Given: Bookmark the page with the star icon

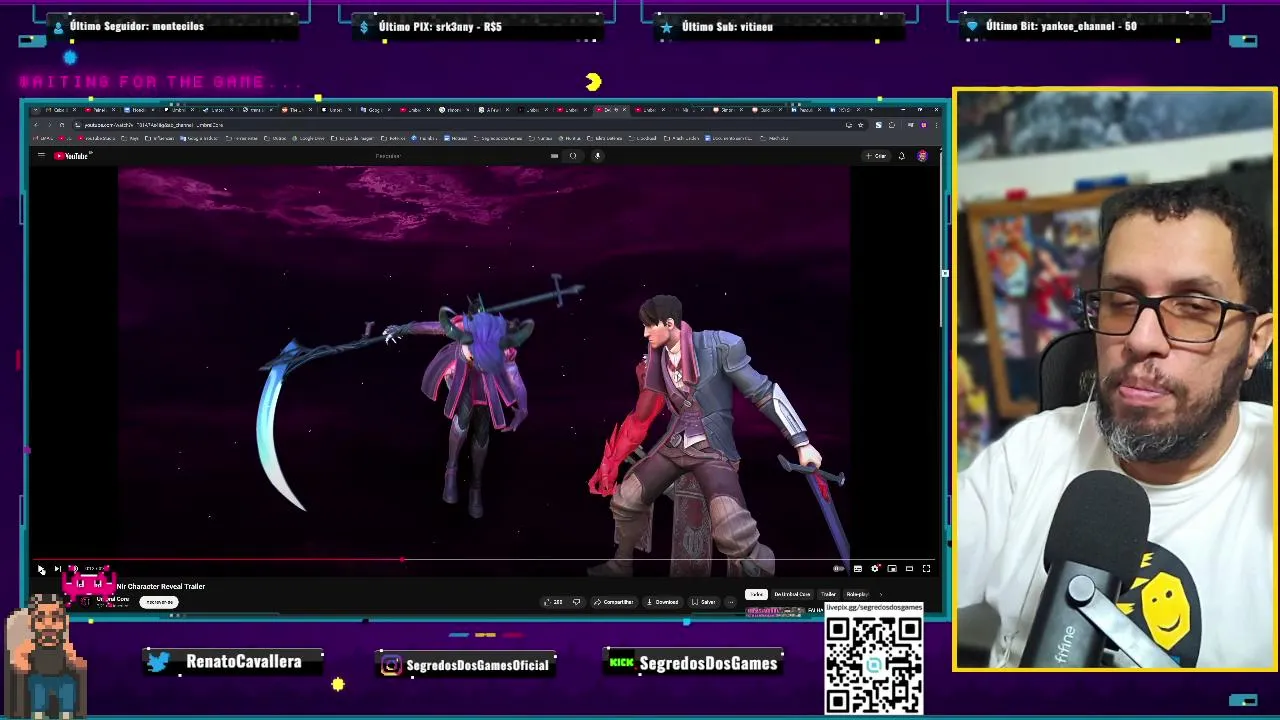Looking at the screenshot, I should [x=860, y=125].
